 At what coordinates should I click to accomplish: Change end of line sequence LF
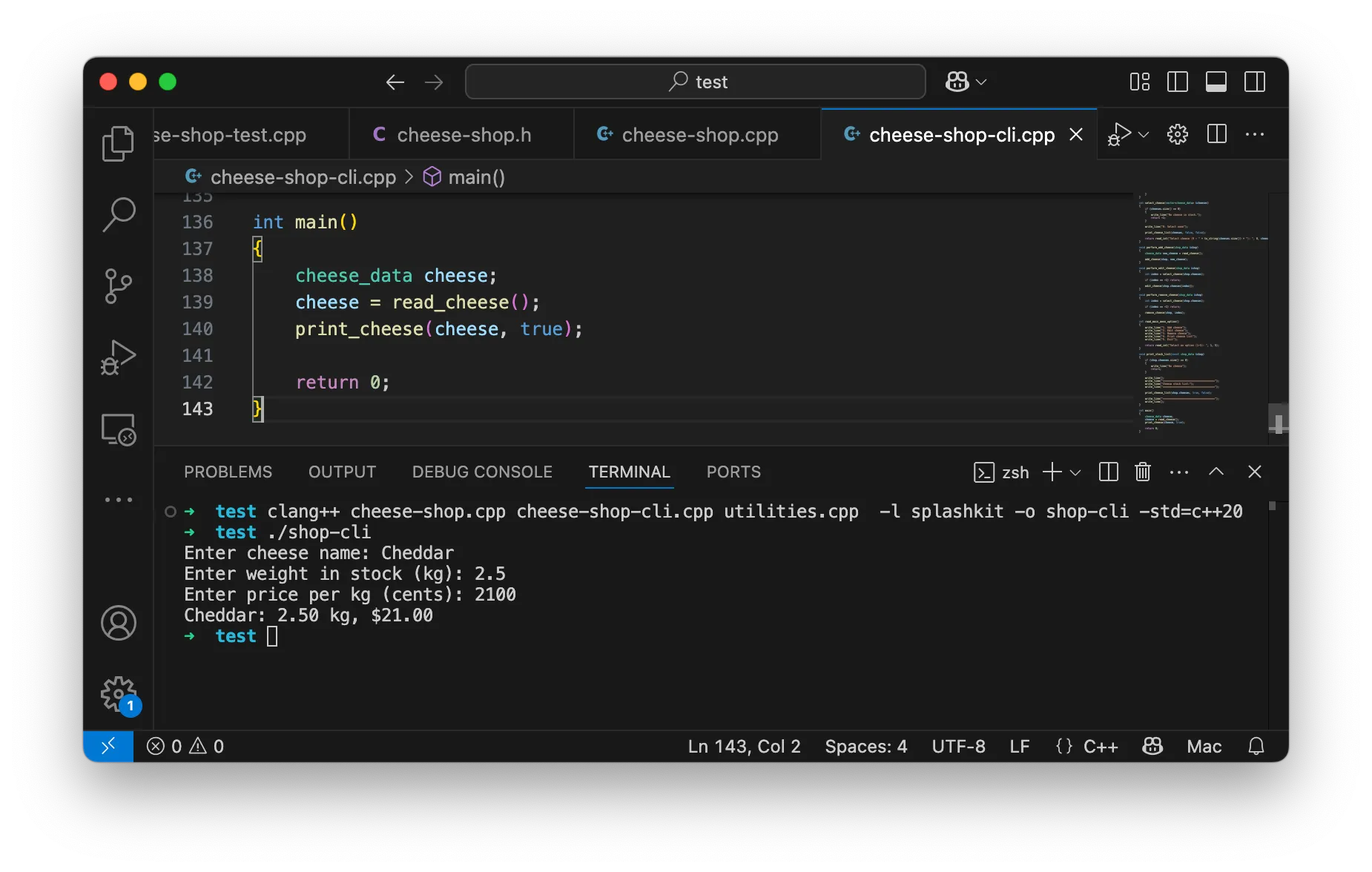tap(1019, 746)
